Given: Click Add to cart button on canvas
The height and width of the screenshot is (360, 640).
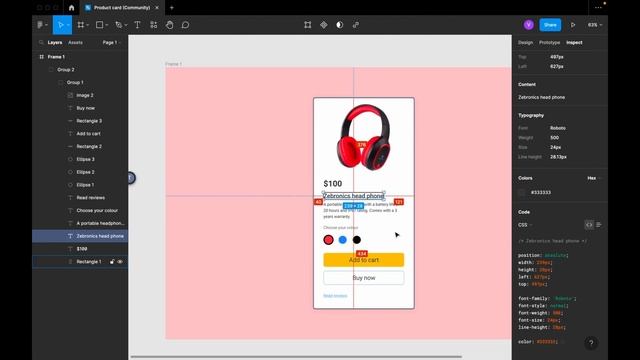Looking at the screenshot, I should (x=364, y=260).
